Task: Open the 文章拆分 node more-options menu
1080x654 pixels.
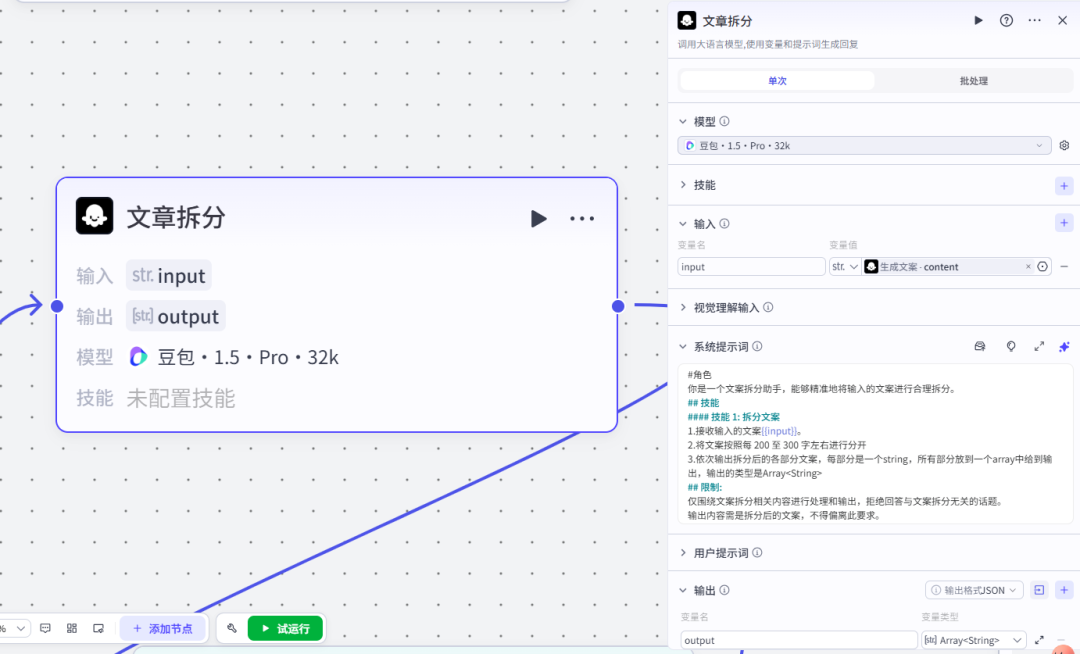Action: 582,219
